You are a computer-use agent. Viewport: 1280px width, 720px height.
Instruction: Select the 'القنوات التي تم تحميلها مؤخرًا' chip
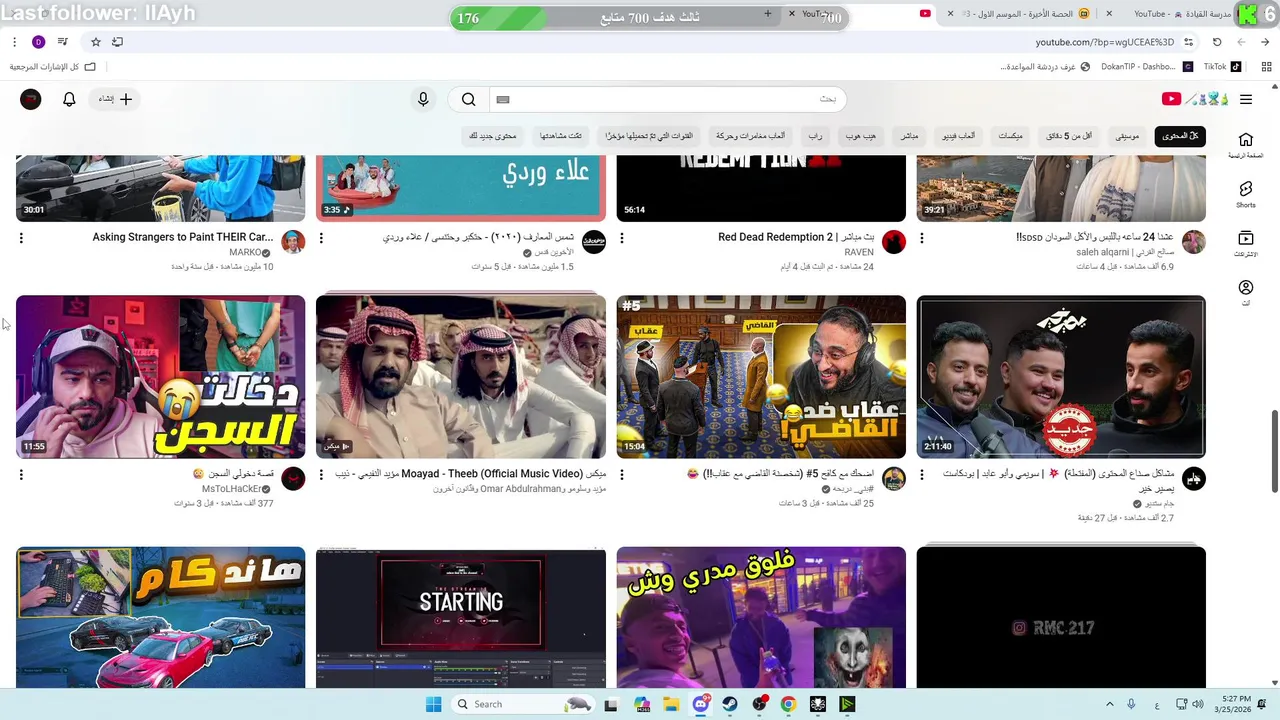pyautogui.click(x=649, y=136)
